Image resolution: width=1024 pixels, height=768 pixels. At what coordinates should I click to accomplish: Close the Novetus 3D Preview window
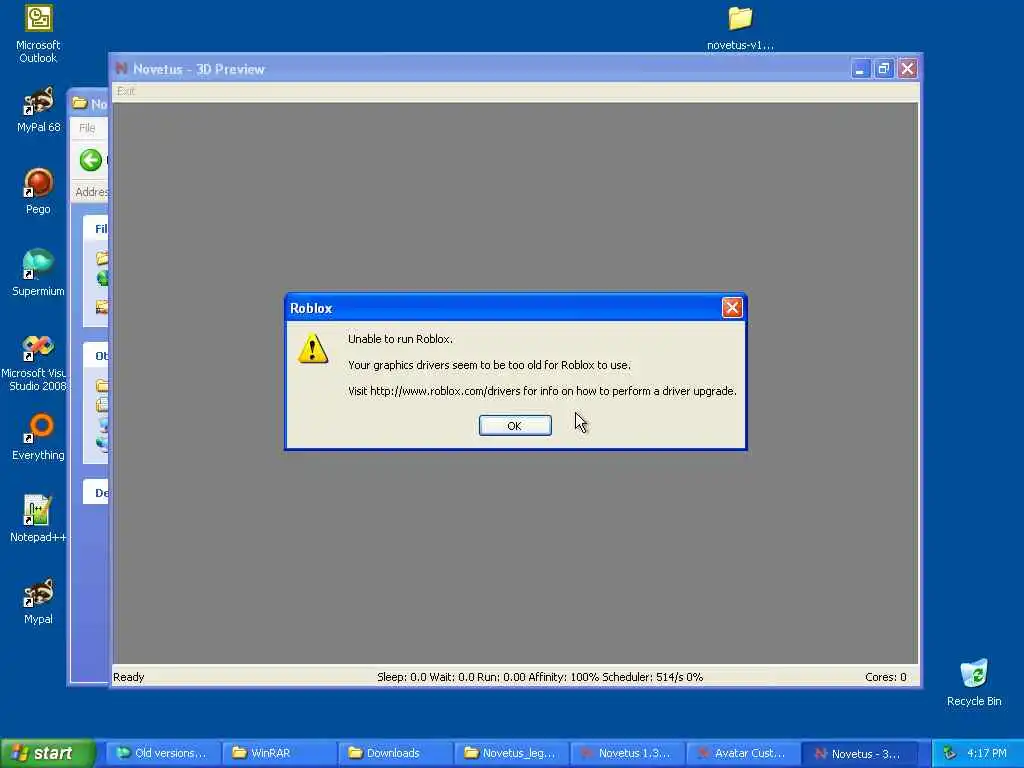pyautogui.click(x=908, y=69)
